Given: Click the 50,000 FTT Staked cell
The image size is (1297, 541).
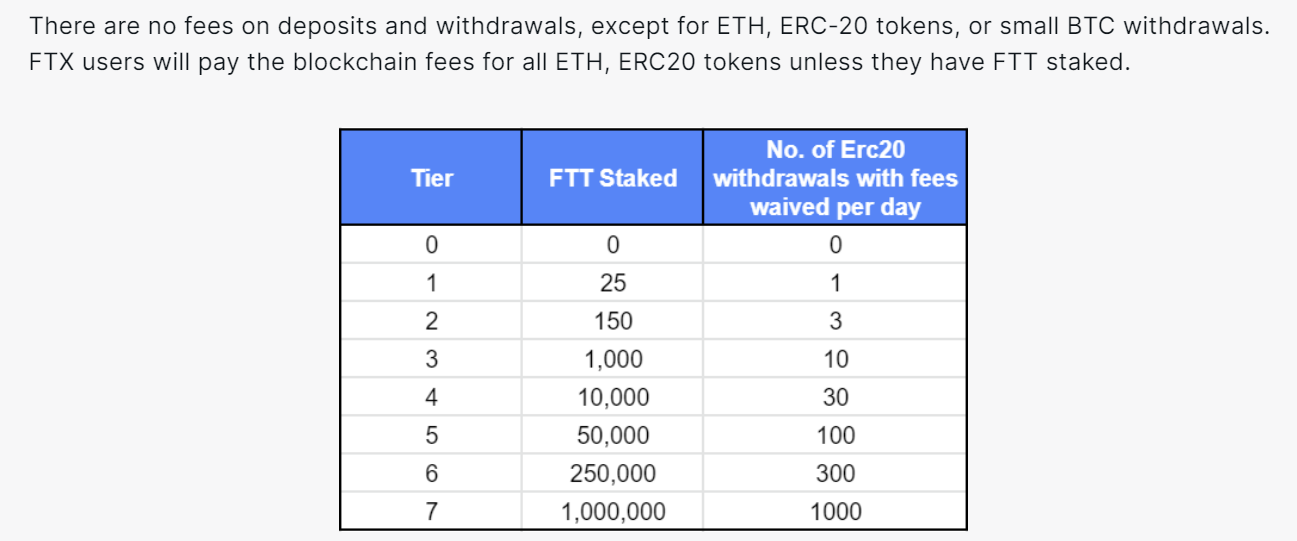Looking at the screenshot, I should (612, 435).
